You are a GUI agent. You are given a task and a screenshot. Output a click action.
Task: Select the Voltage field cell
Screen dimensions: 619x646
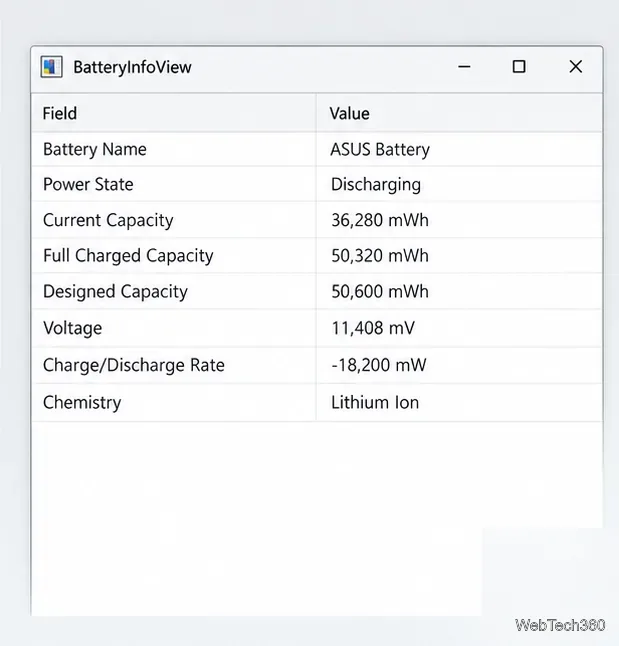point(174,328)
